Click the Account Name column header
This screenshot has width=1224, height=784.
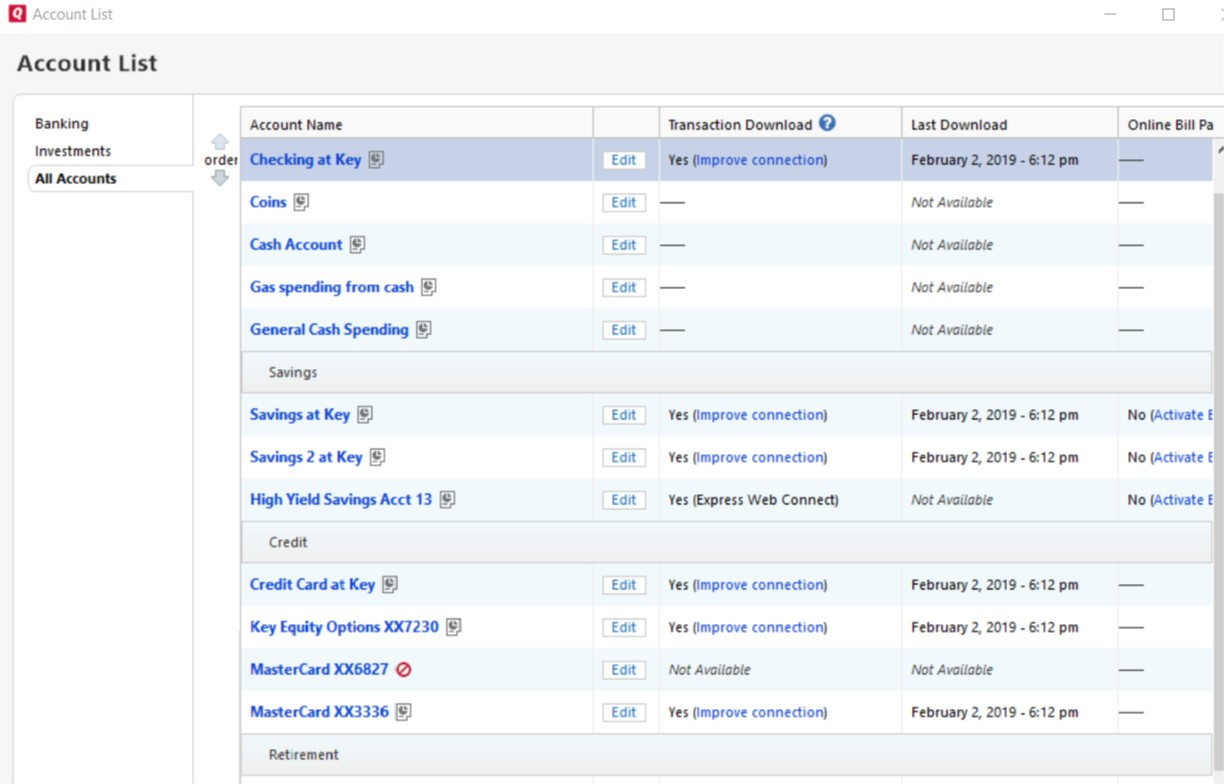tap(417, 124)
